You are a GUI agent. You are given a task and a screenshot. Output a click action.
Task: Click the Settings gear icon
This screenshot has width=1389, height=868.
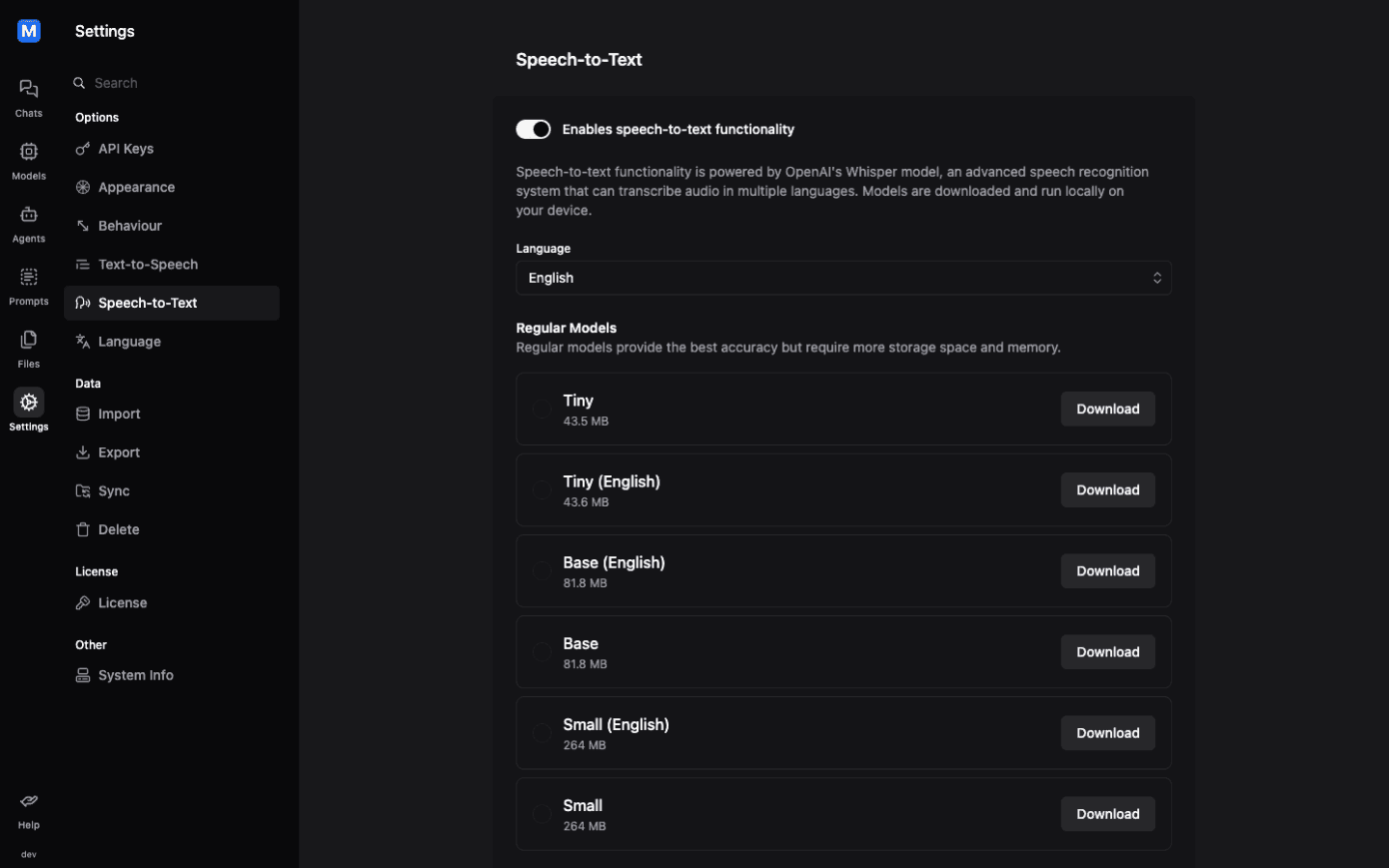tap(29, 403)
